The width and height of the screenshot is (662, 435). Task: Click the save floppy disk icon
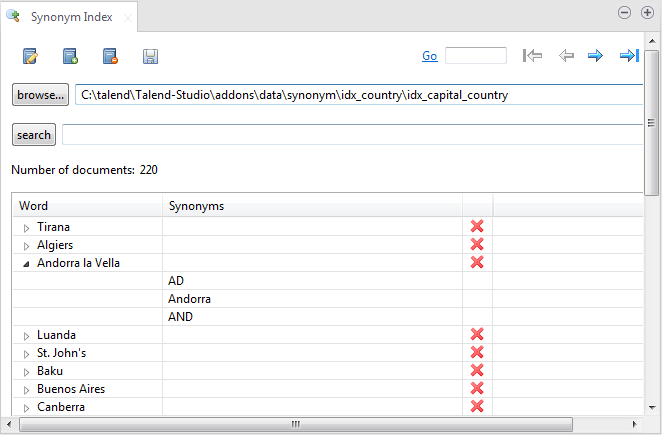(x=151, y=57)
